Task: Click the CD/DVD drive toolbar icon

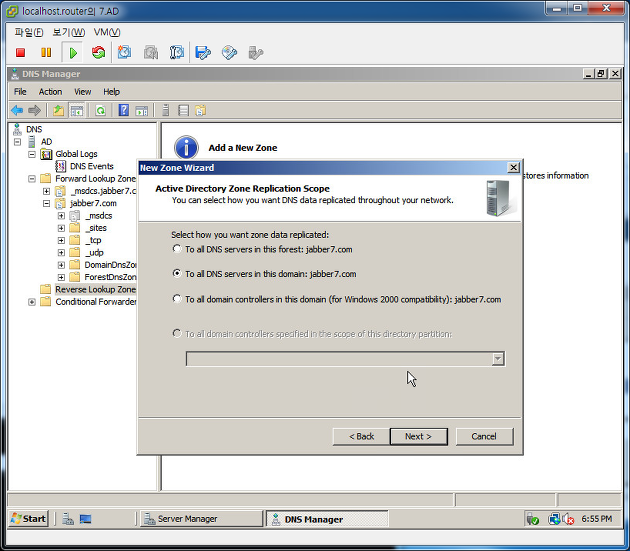Action: 229,53
